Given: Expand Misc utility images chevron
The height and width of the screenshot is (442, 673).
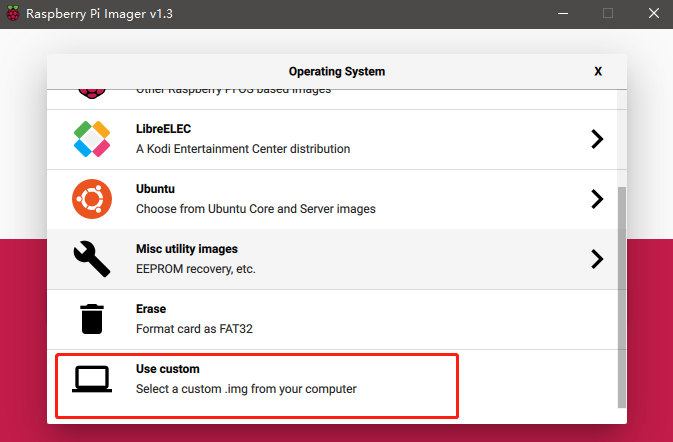Looking at the screenshot, I should 597,259.
